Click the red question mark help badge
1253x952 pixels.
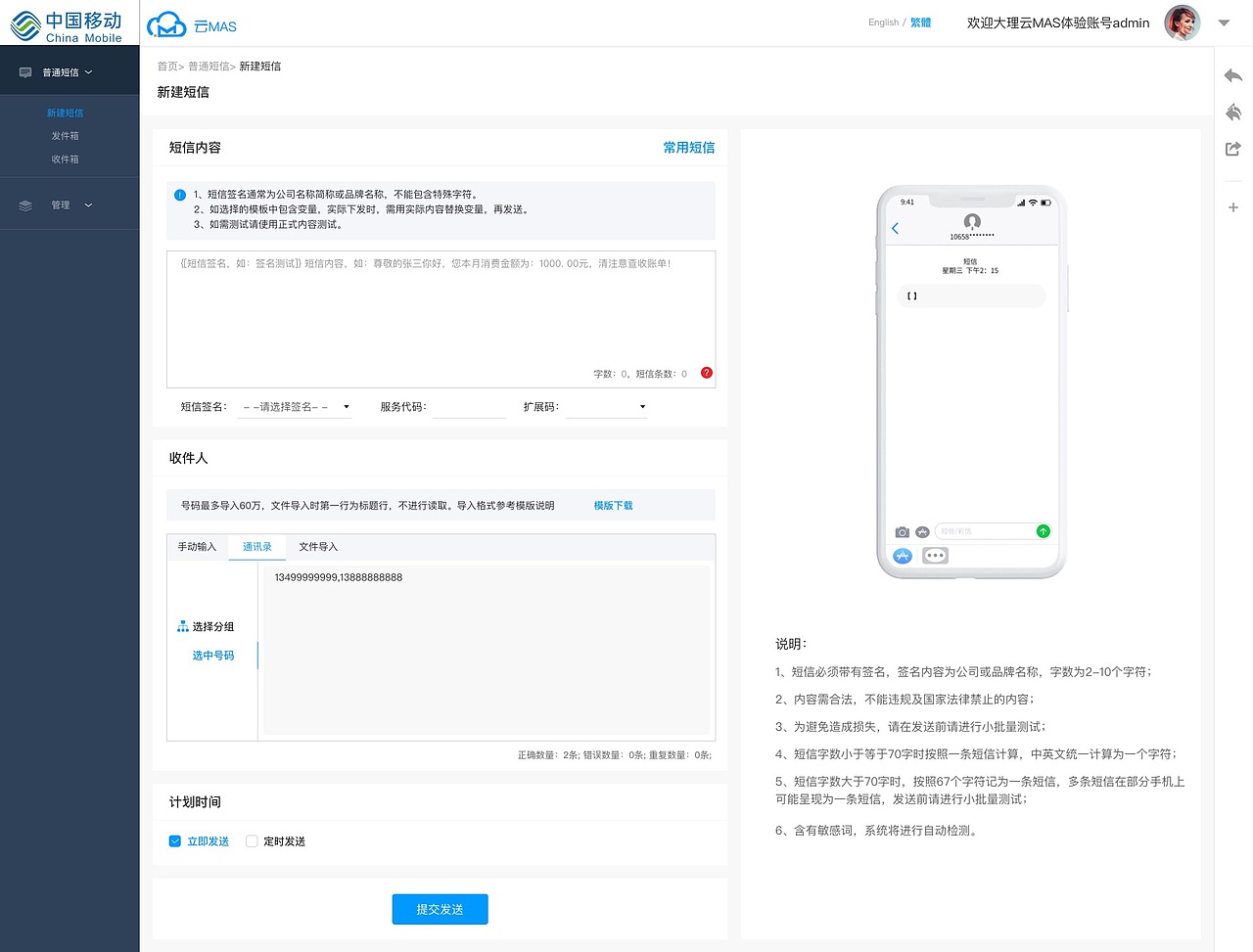[x=706, y=373]
